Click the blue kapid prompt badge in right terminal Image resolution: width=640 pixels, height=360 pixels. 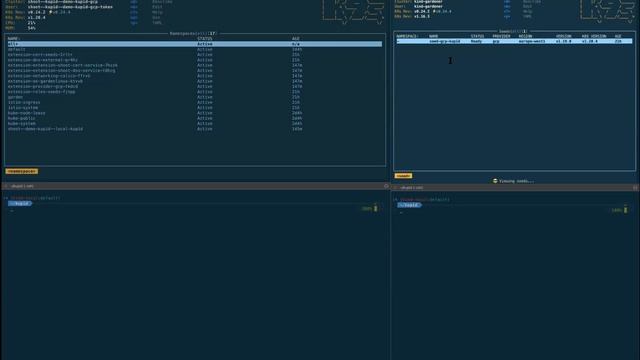pos(409,205)
